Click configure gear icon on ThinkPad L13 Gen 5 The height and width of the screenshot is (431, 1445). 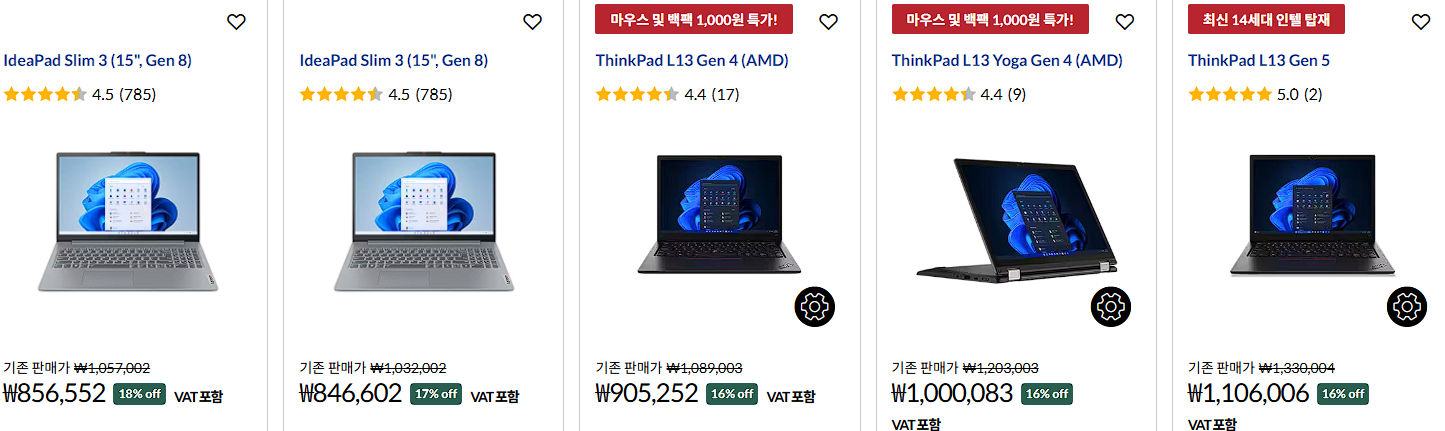1407,306
